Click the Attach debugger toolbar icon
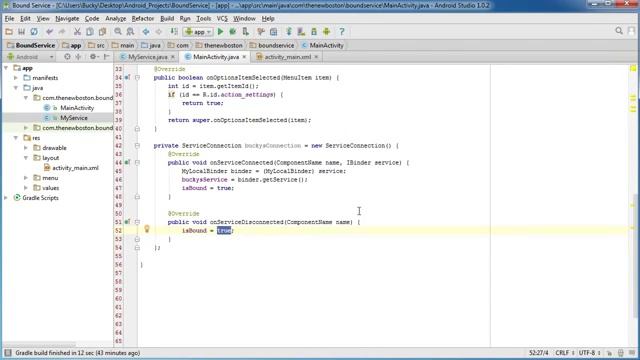The width and height of the screenshot is (640, 360). (245, 31)
